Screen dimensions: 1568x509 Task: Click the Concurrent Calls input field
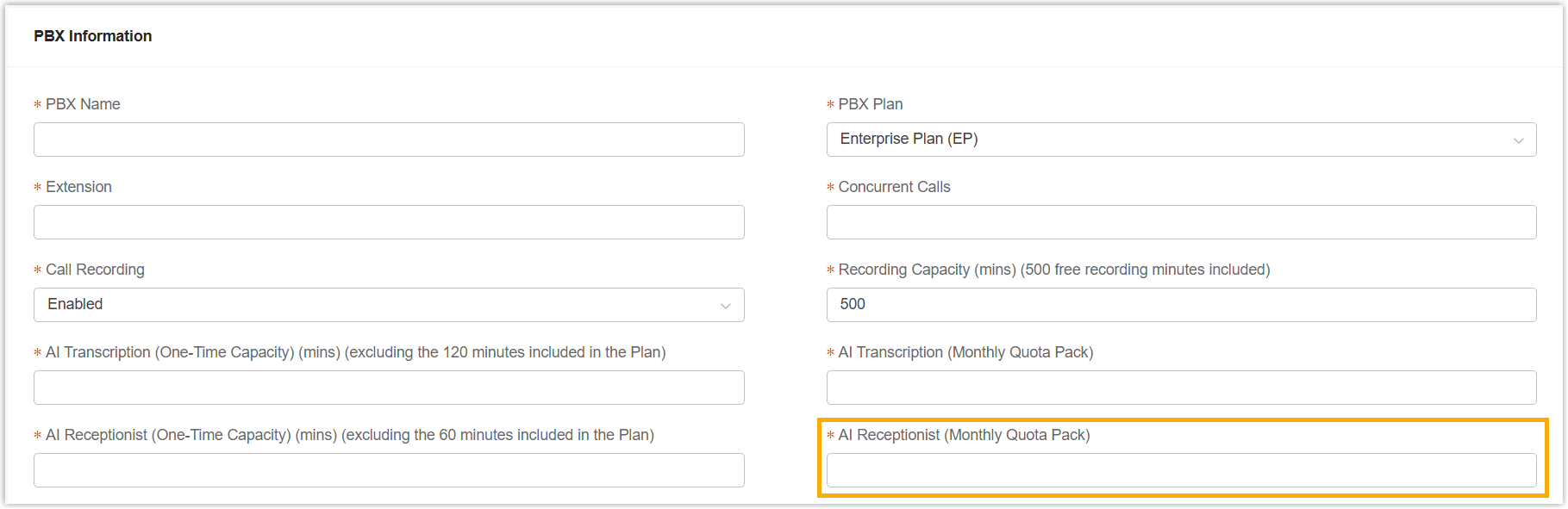1181,222
